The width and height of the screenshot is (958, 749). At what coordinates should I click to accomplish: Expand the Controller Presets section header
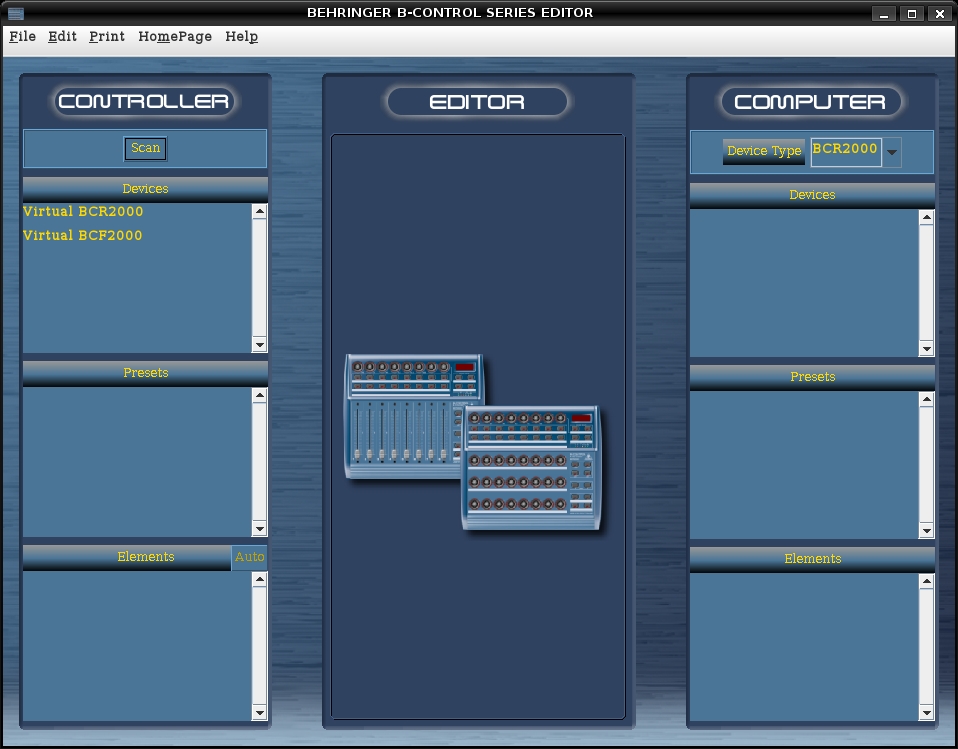145,372
